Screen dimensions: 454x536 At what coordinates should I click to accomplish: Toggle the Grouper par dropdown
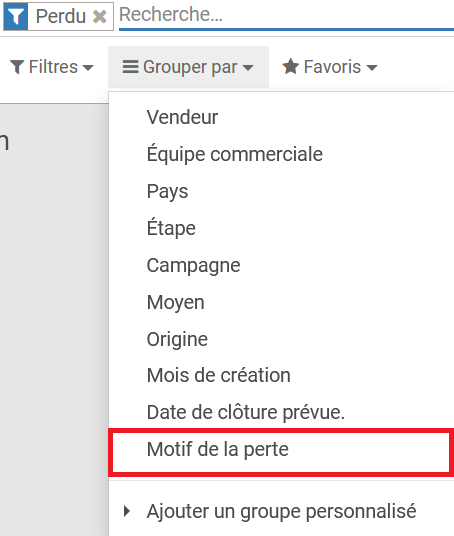pos(188,67)
